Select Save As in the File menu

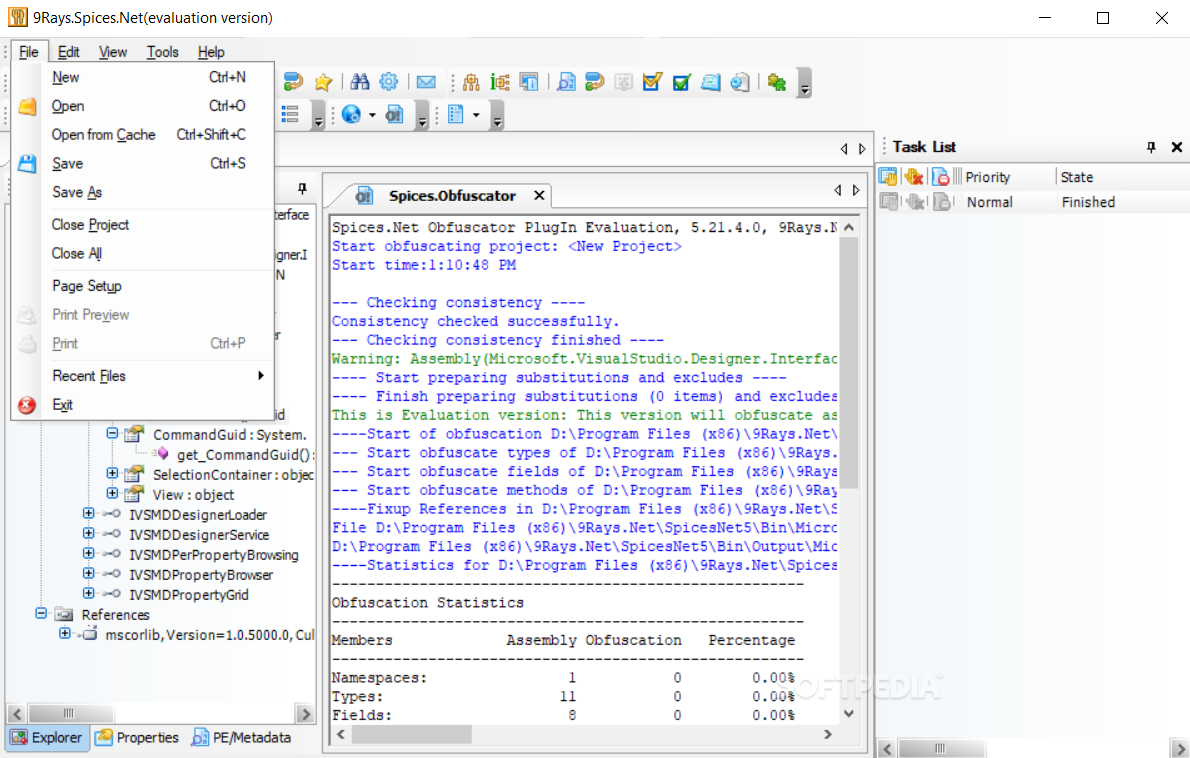143,193
